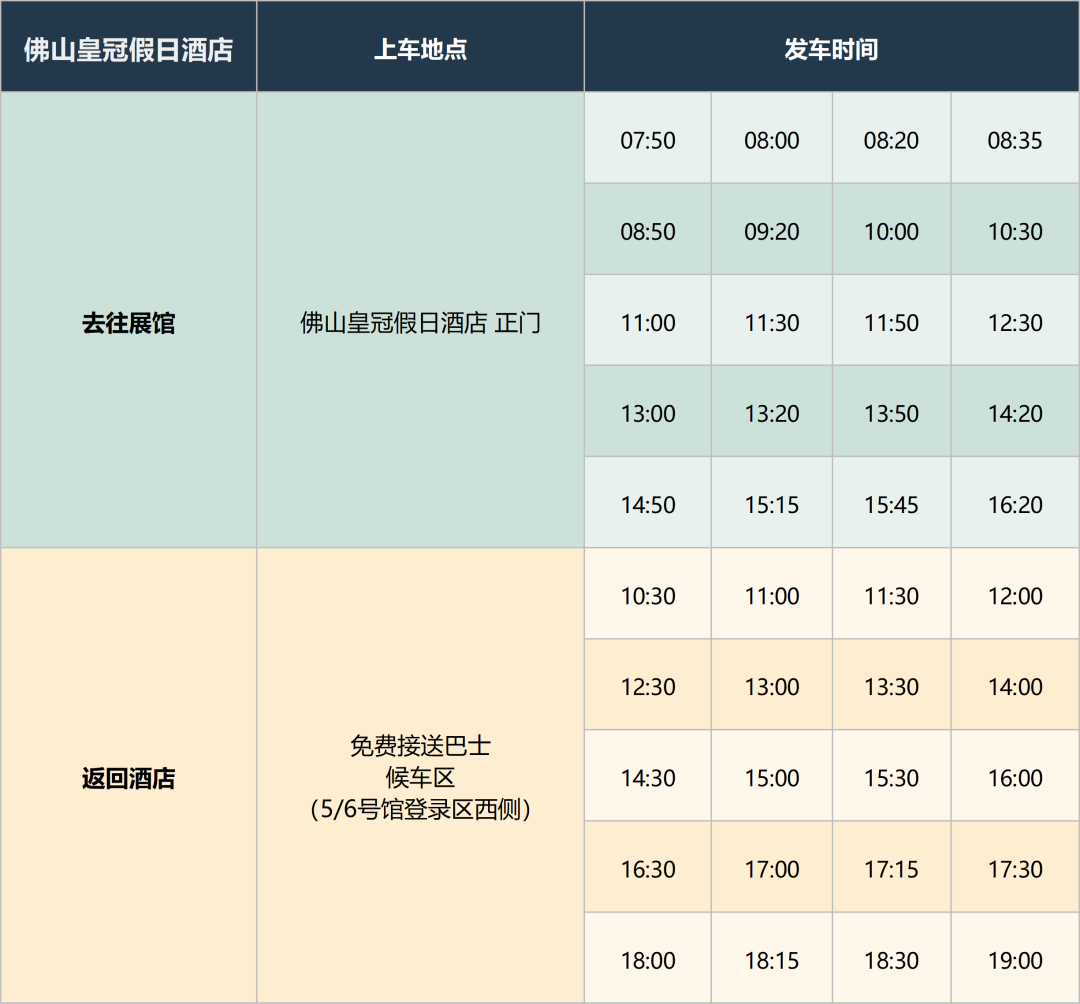Click 12:30 in the 去往展馆 section

tap(1015, 320)
